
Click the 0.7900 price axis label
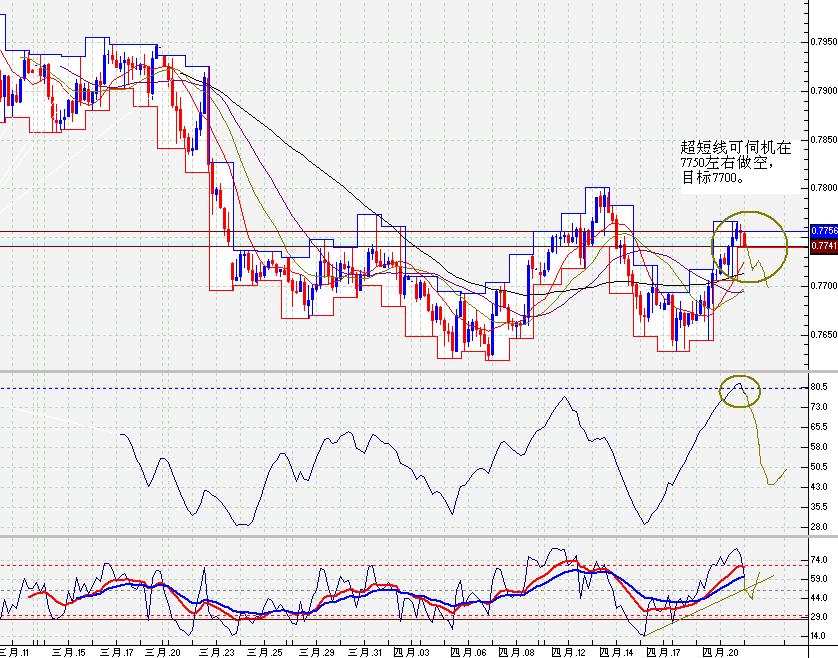click(824, 91)
